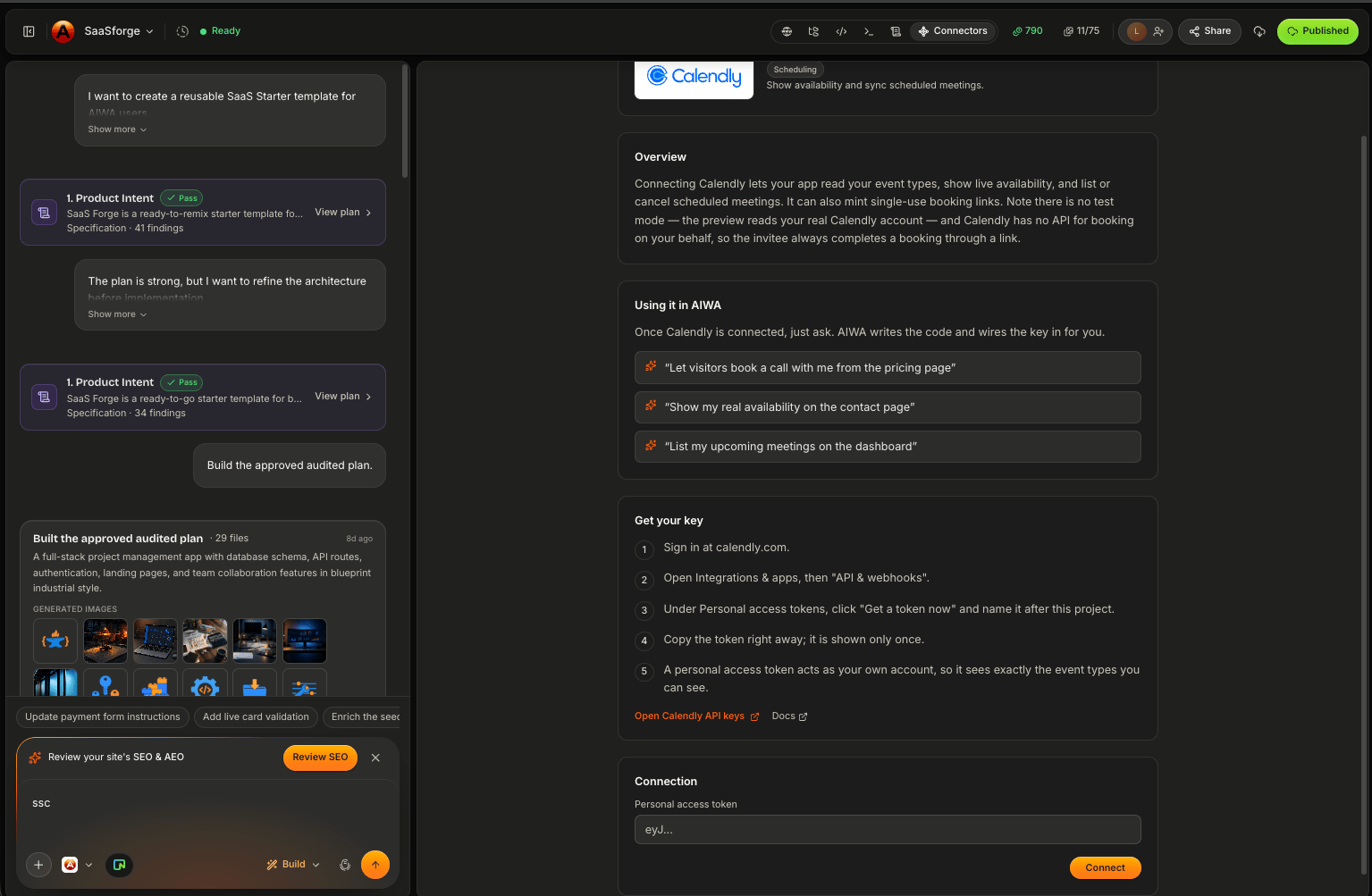
Task: Open the Docs external link
Action: click(789, 716)
